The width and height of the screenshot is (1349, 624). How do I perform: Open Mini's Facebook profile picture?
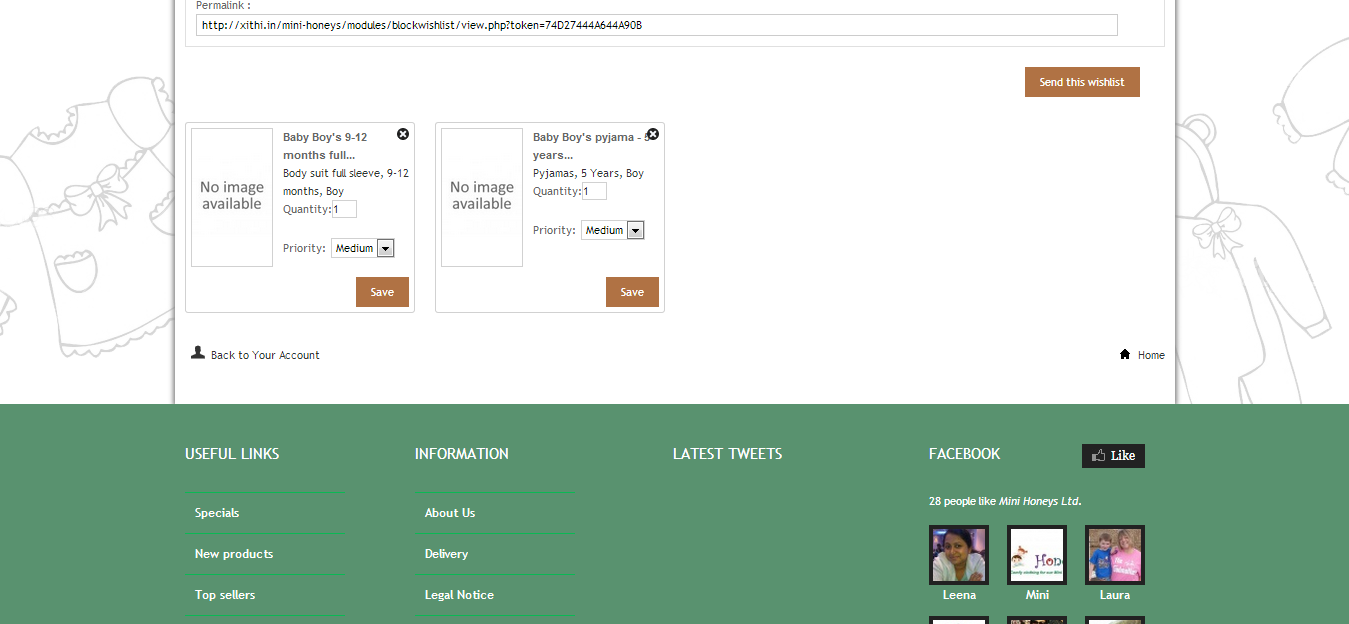pyautogui.click(x=1037, y=555)
